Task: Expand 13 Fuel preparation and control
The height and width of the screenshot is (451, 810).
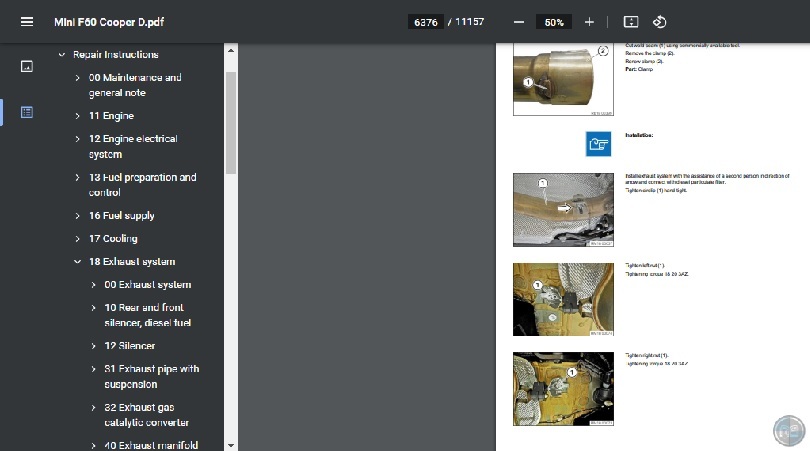Action: pos(77,177)
